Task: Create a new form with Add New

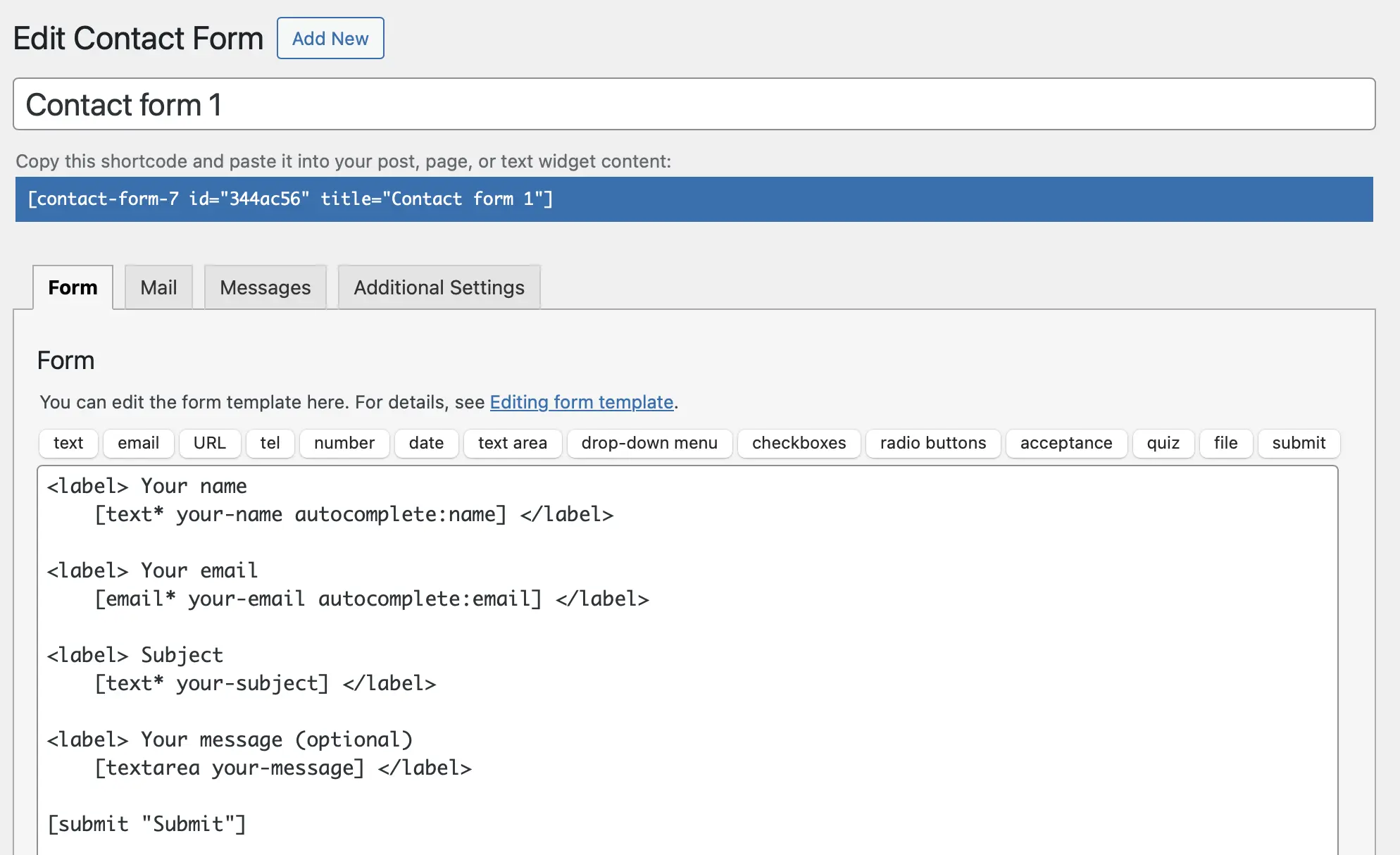Action: [x=330, y=38]
